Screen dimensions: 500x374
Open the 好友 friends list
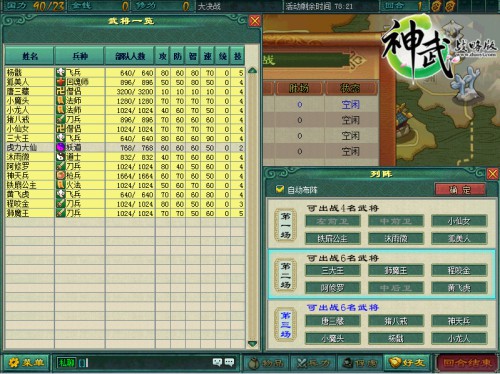coord(407,363)
